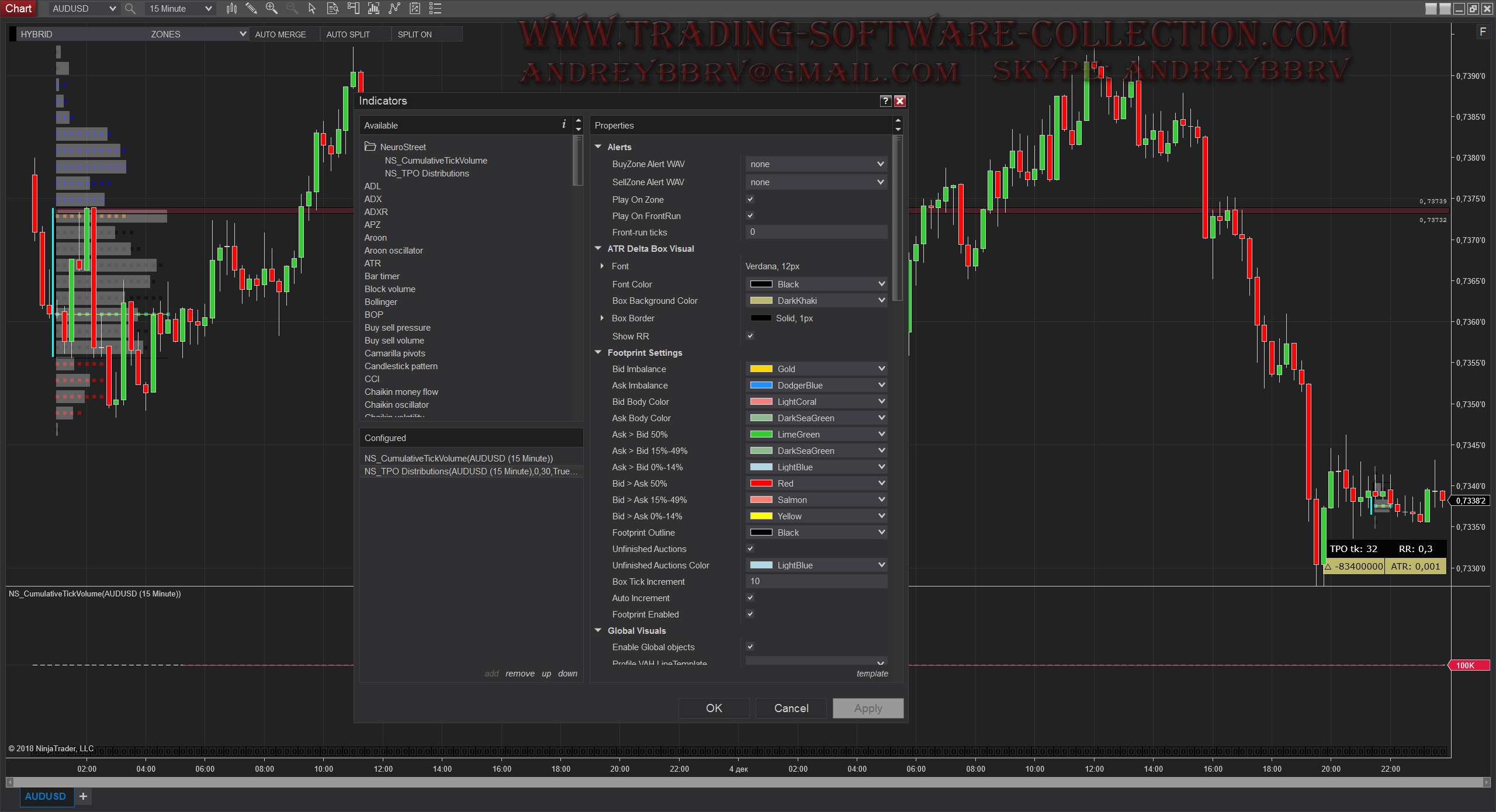Open the 15 Minute interval dropdown
Screen dimensions: 1496x812
(180, 9)
